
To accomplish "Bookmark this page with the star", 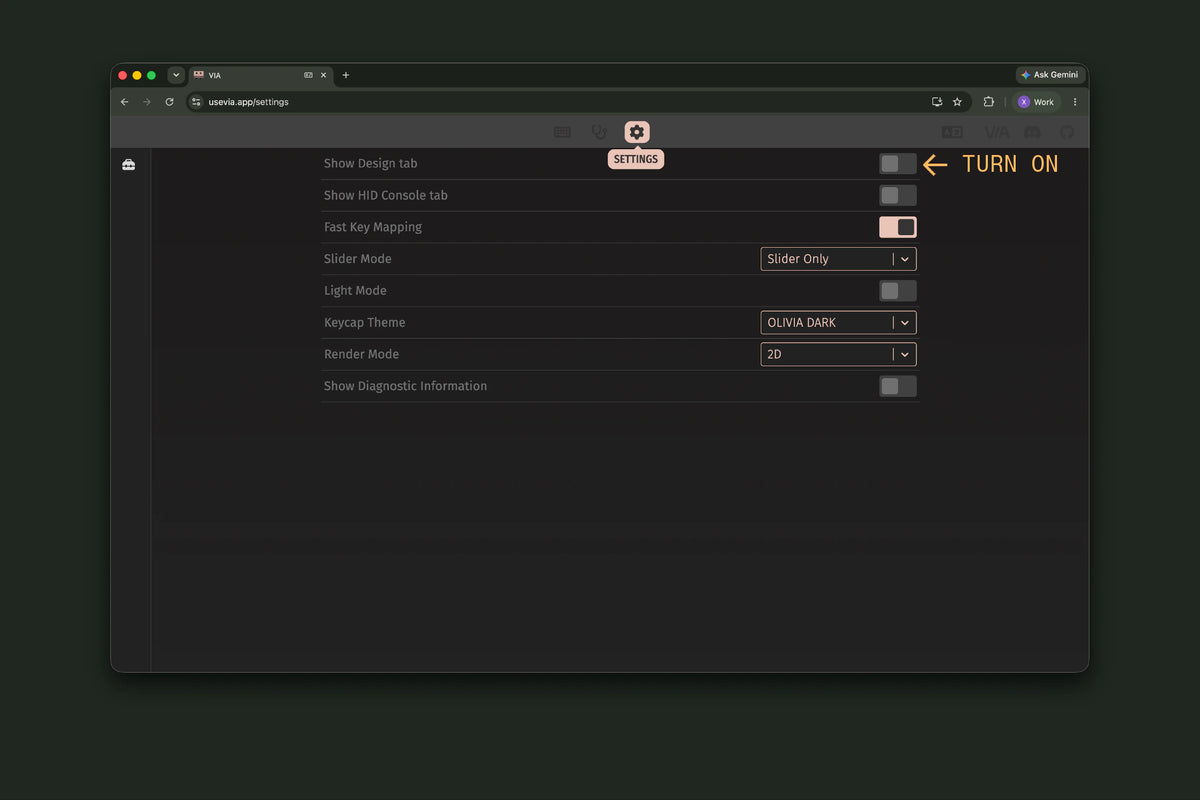I will coord(957,102).
